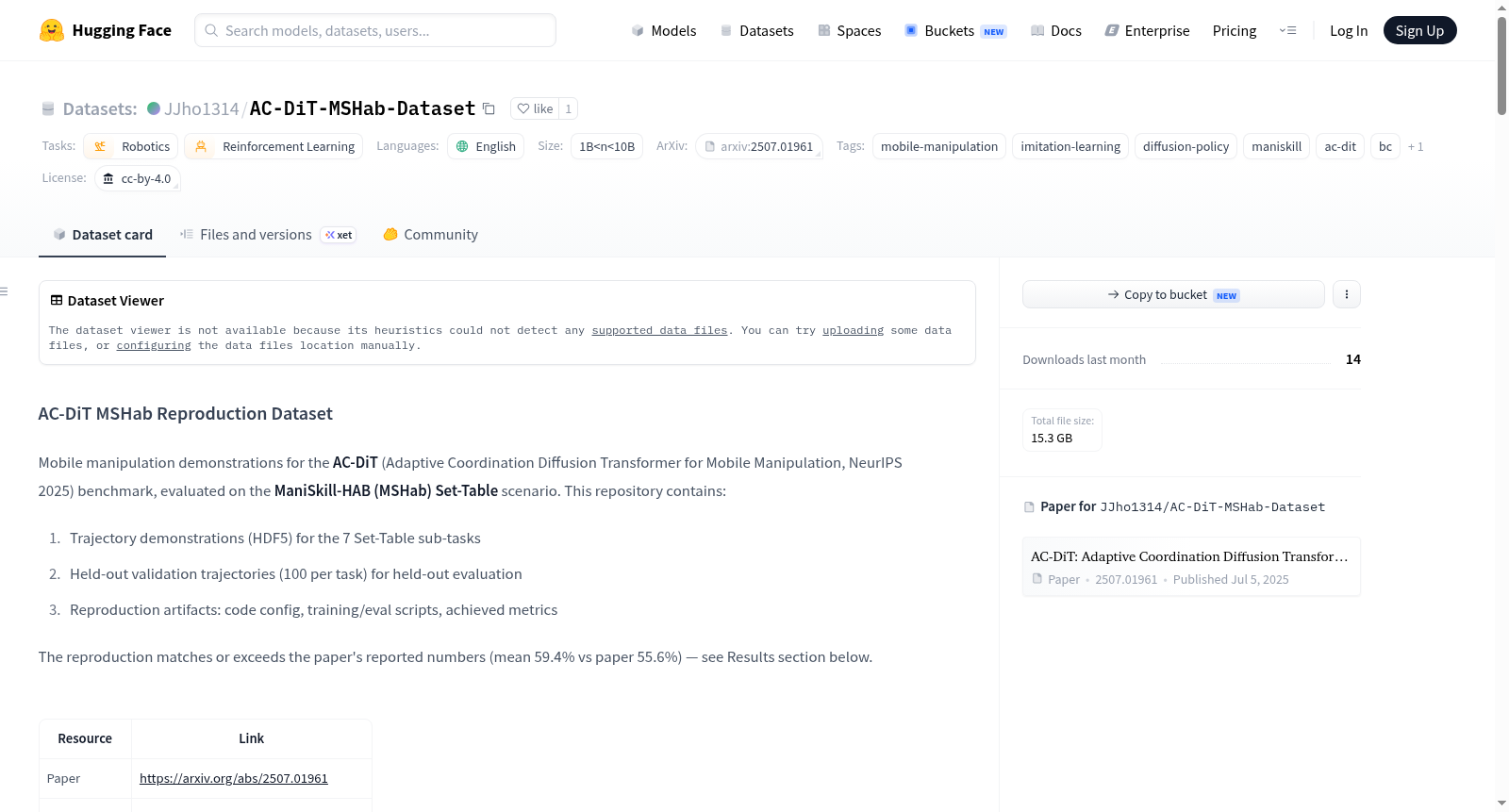Image resolution: width=1509 pixels, height=812 pixels.
Task: Go to Datasets in top navigation
Action: (x=756, y=30)
